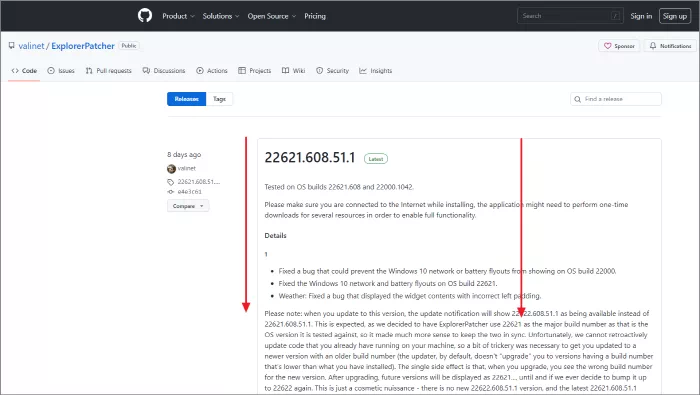This screenshot has height=395, width=700.
Task: Click the repository icon beside valinet
Action: tap(12, 46)
